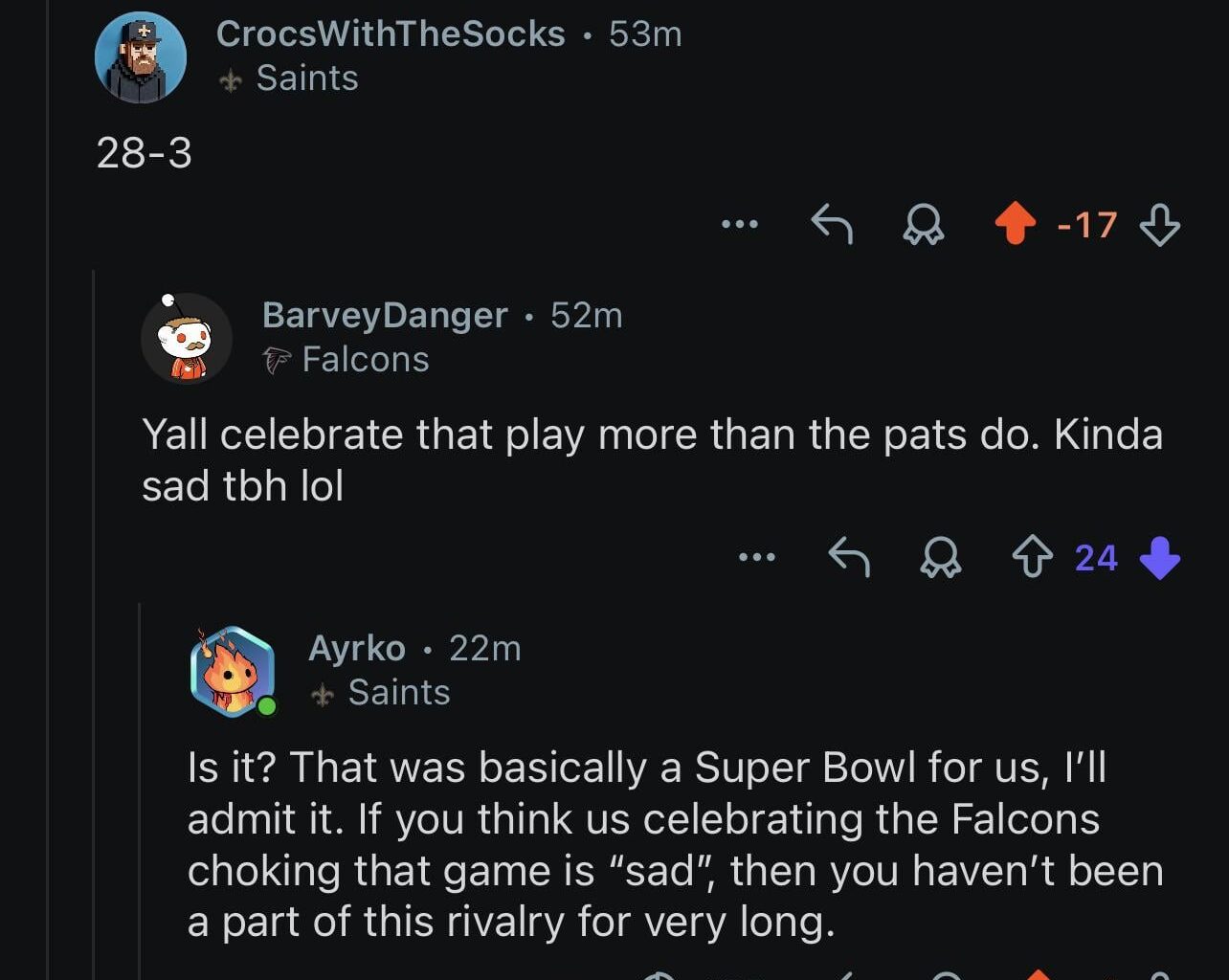Upvote BarveyDanger's comment

[x=1032, y=557]
